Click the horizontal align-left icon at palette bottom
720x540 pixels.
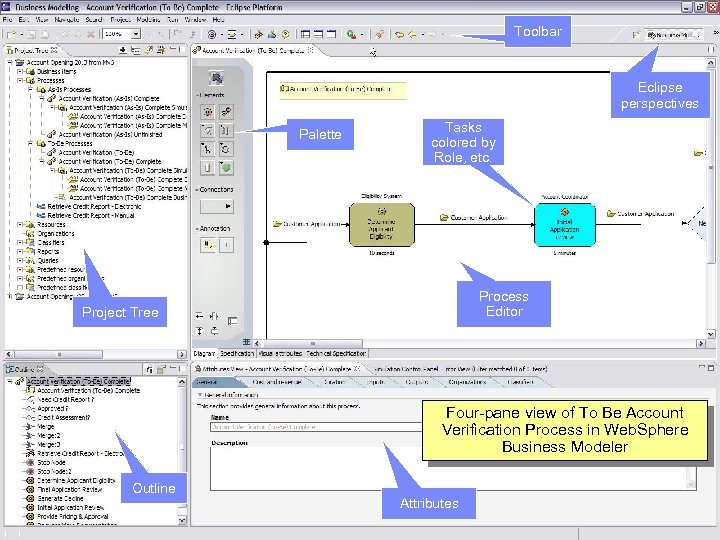tap(199, 316)
